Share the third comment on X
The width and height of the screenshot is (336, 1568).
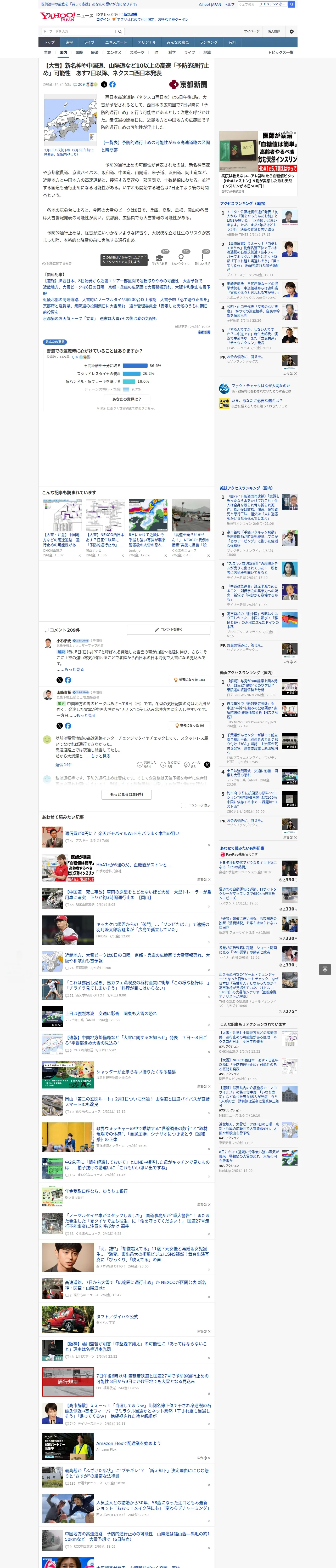(207, 764)
